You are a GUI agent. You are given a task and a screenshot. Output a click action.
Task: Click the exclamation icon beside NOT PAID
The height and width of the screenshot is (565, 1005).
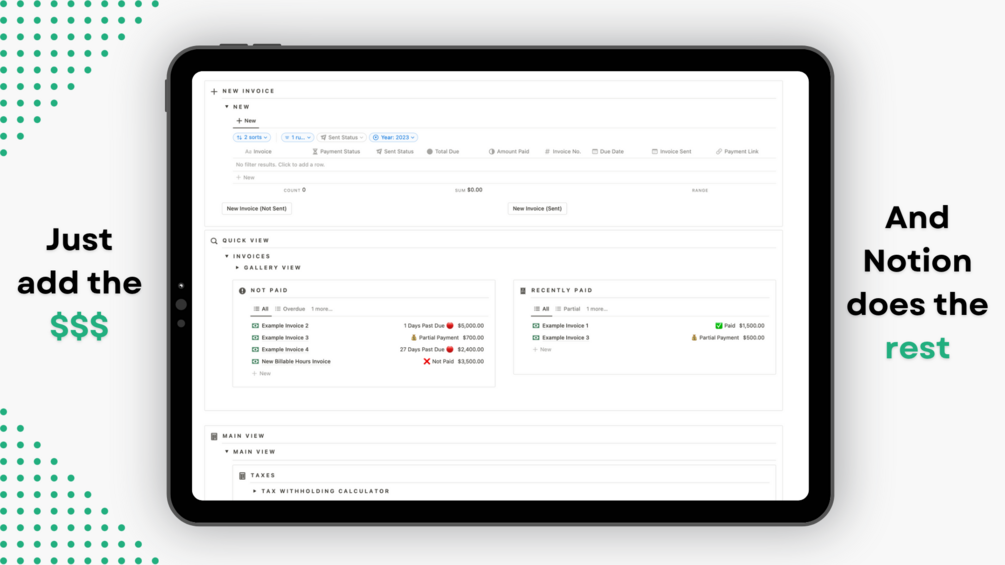pos(242,291)
